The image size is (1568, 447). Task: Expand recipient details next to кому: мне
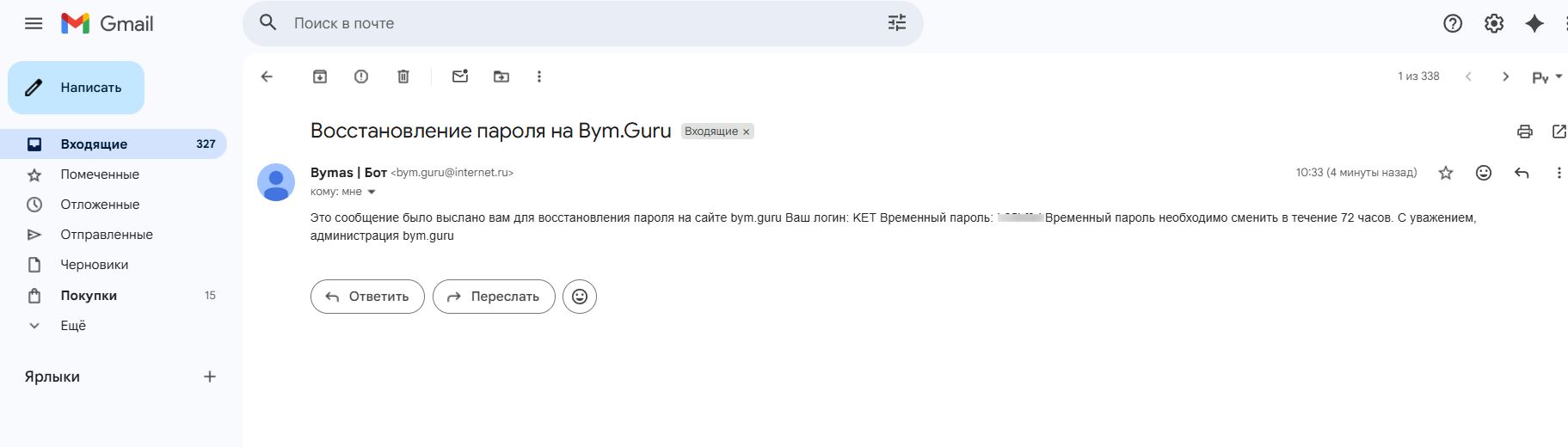point(372,192)
